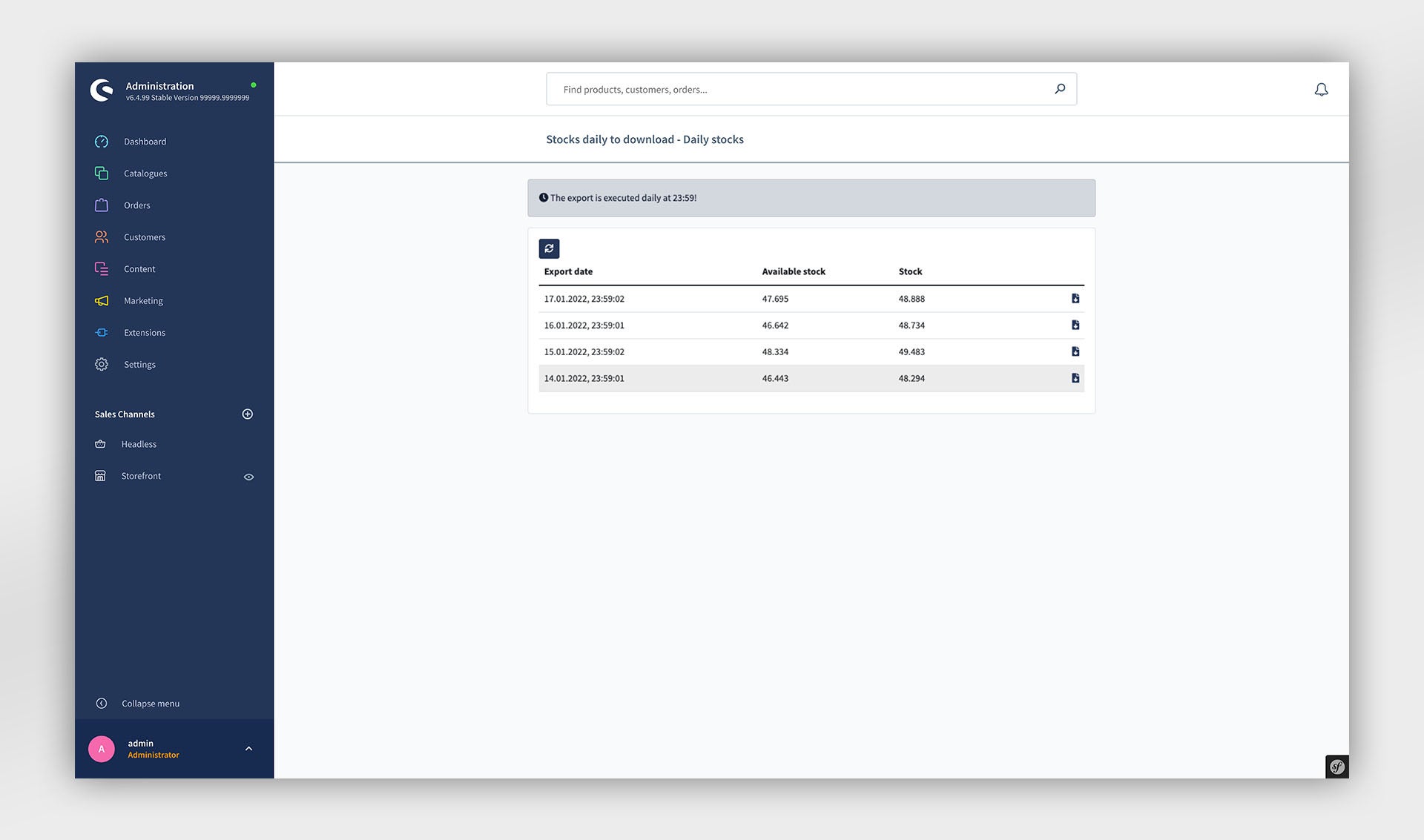Click stock value 48.888
Screen dimensions: 1424x840
(912, 300)
